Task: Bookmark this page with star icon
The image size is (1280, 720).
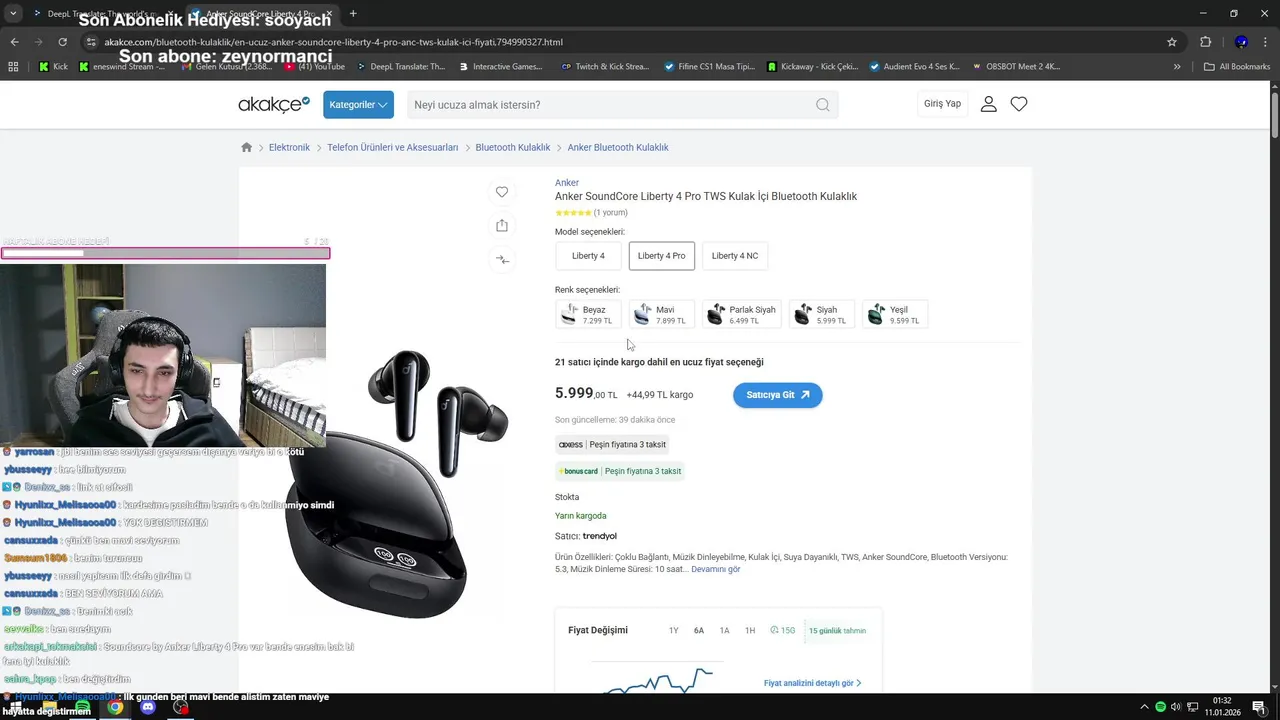Action: pyautogui.click(x=1172, y=42)
